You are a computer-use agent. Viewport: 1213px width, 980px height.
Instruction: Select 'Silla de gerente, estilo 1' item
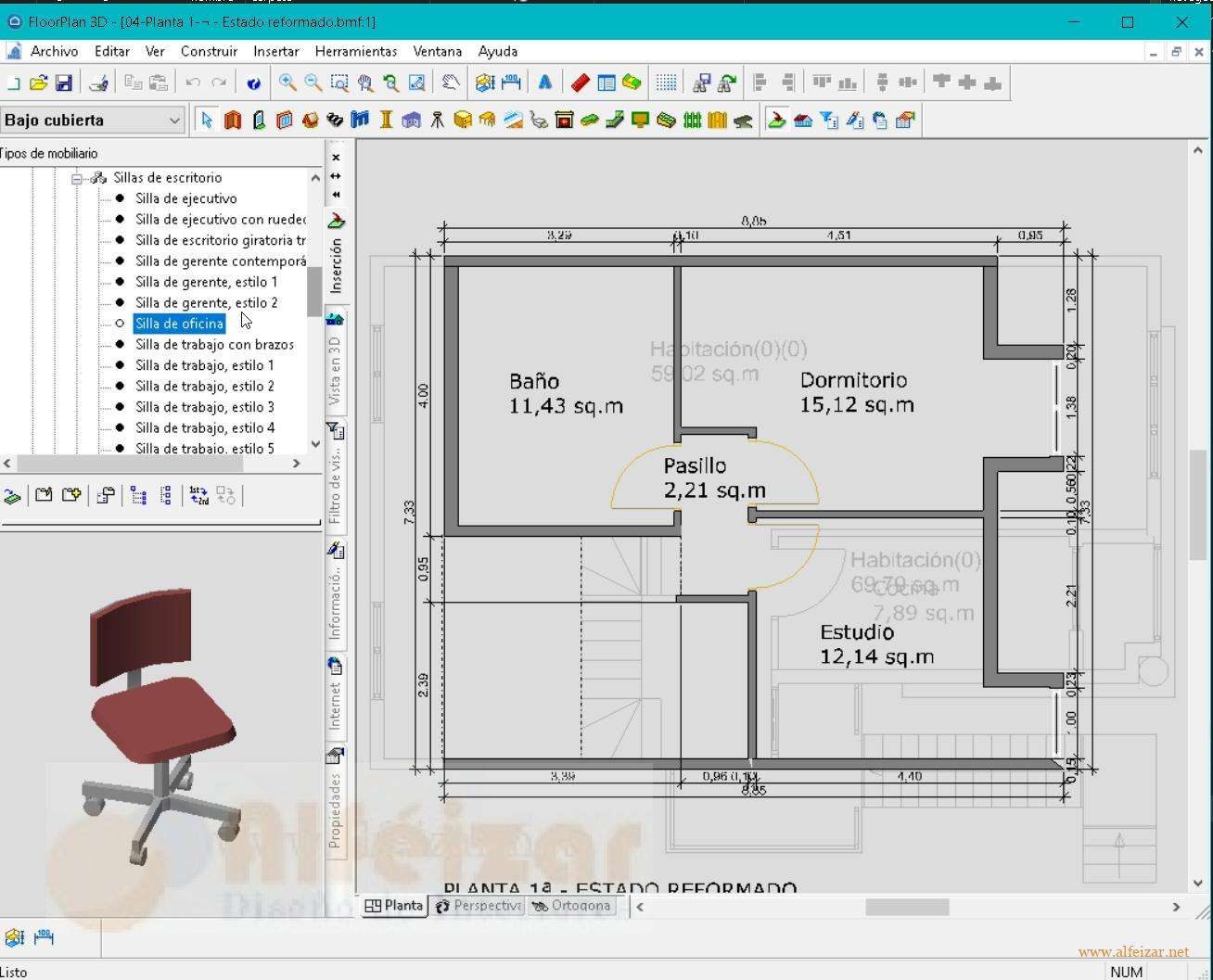pos(206,282)
